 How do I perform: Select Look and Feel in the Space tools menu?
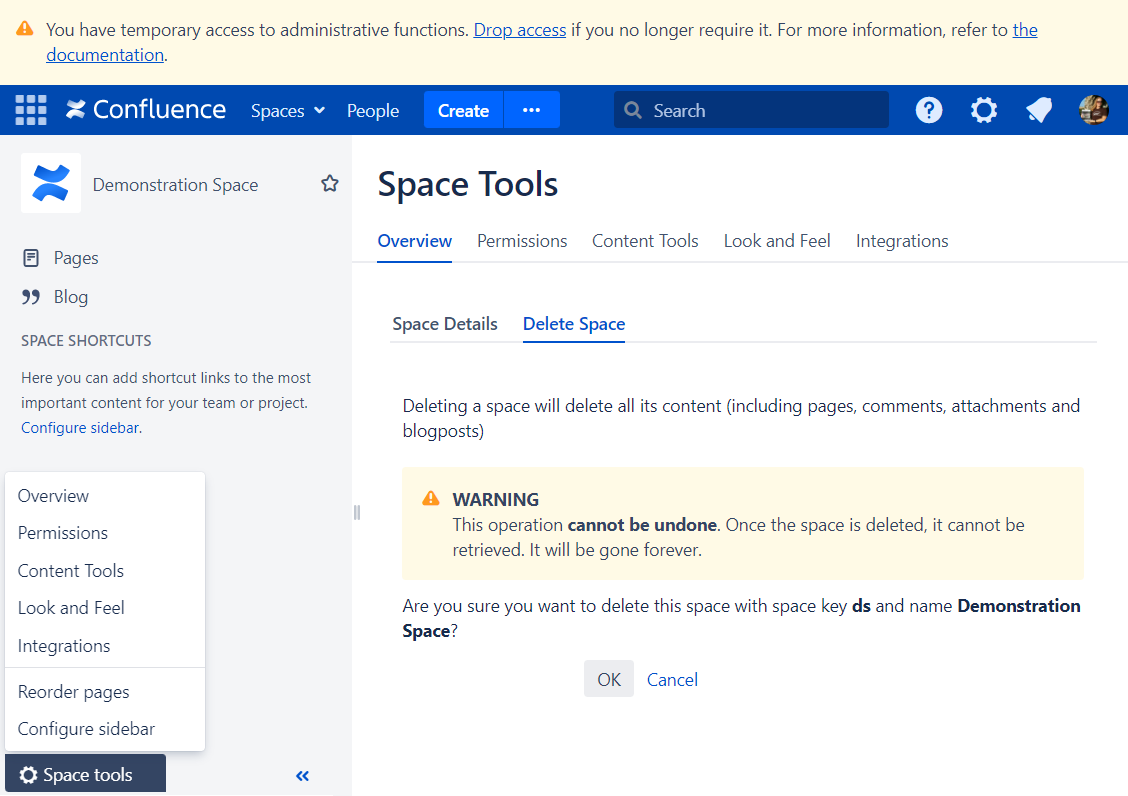pos(71,607)
